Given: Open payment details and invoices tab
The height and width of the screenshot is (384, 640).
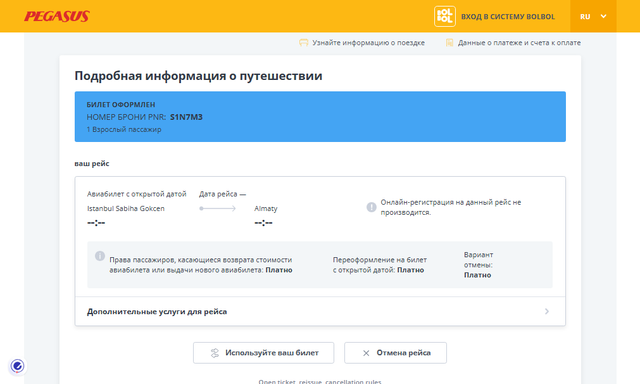Looking at the screenshot, I should click(513, 42).
